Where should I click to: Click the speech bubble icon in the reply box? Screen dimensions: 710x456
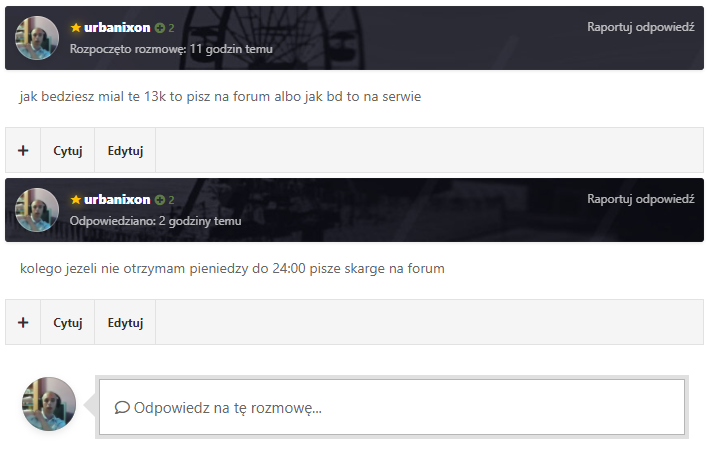point(122,408)
